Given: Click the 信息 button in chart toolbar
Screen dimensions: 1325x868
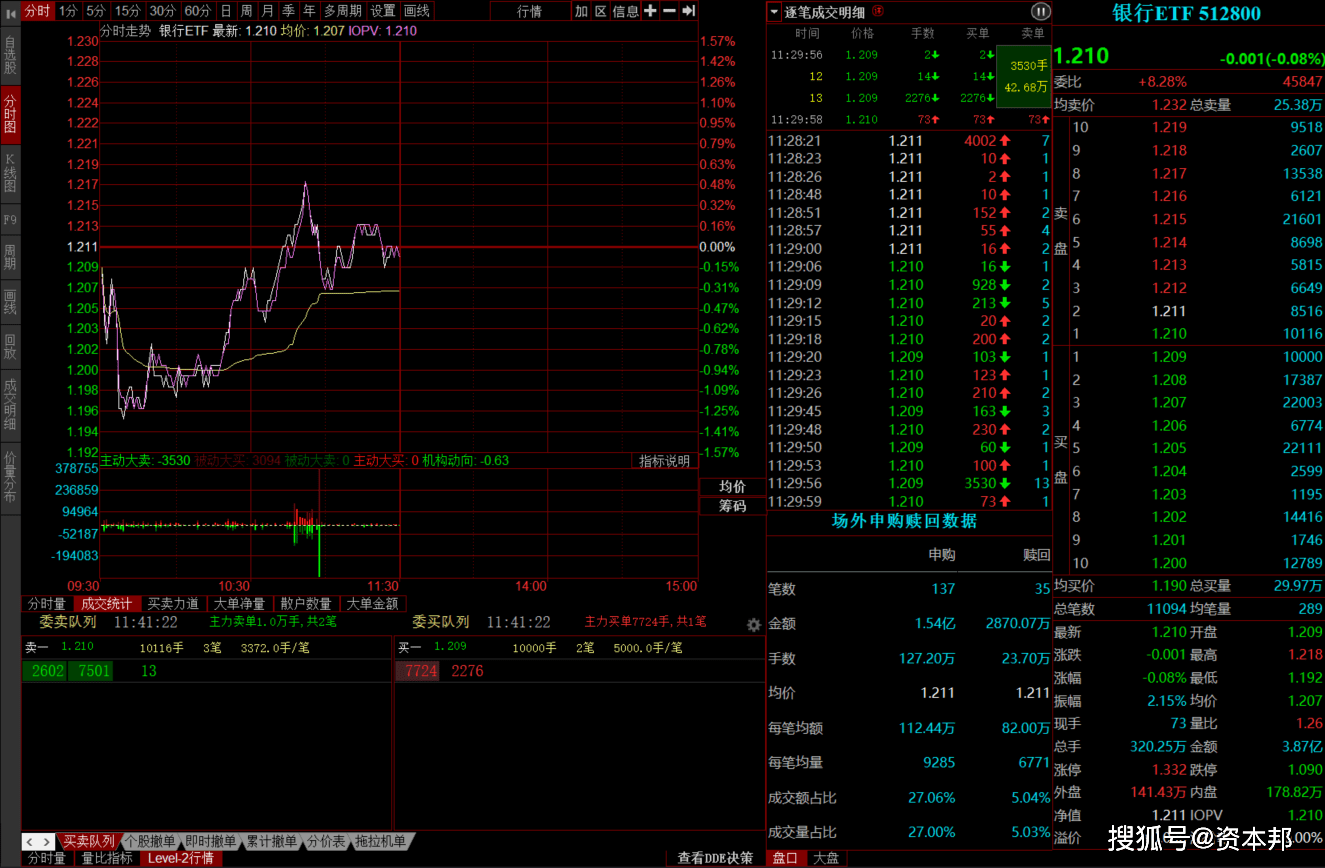Looking at the screenshot, I should pyautogui.click(x=626, y=10).
